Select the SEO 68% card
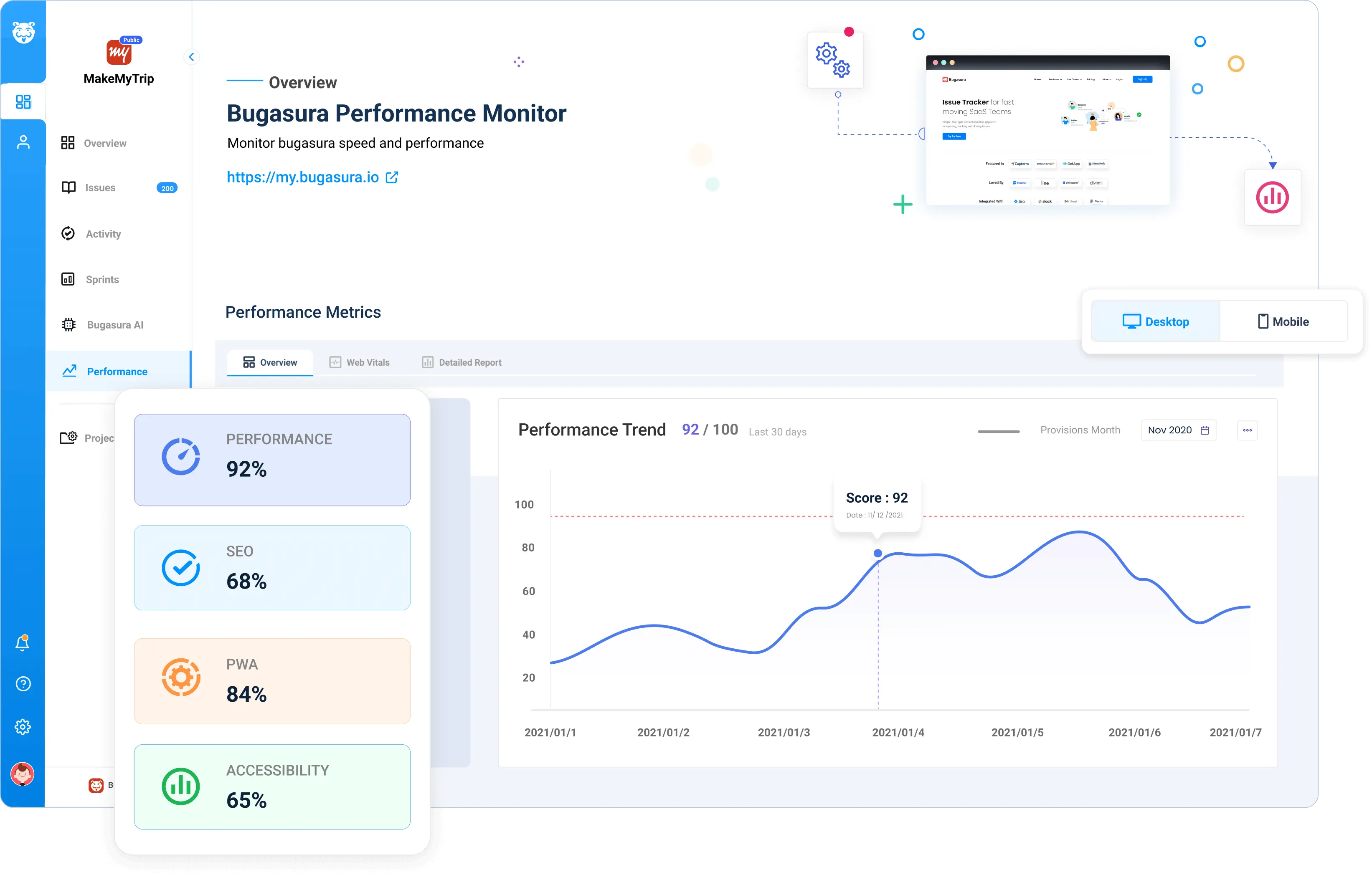This screenshot has width=1372, height=880. click(272, 567)
